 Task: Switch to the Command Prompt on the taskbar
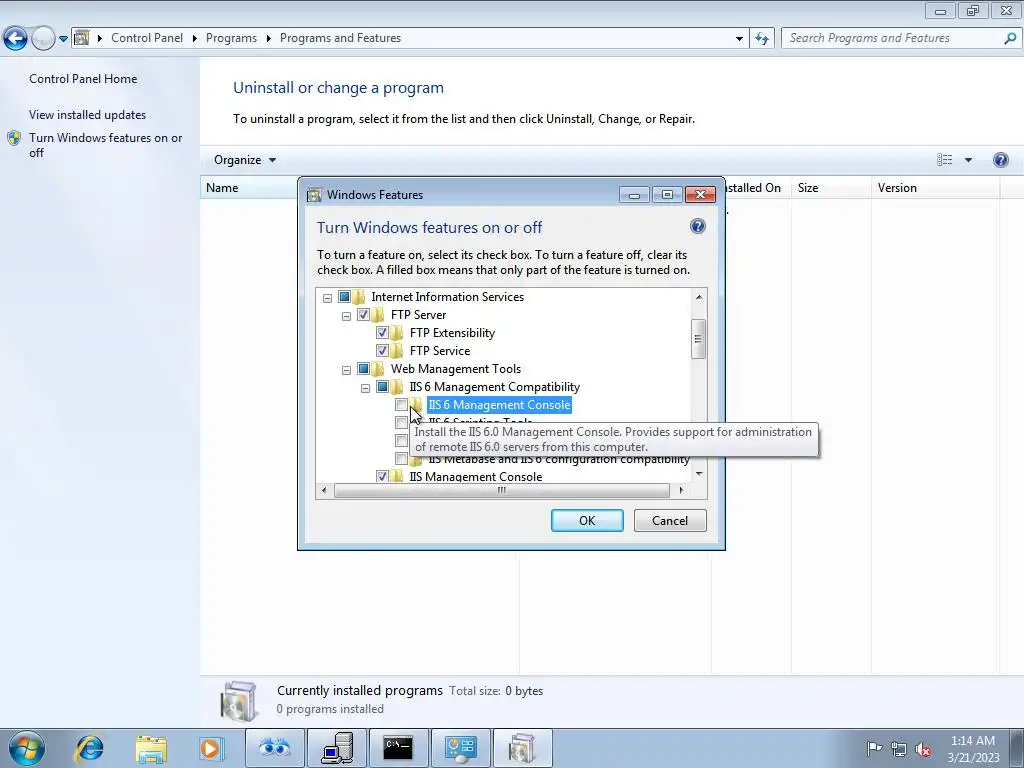tap(398, 748)
